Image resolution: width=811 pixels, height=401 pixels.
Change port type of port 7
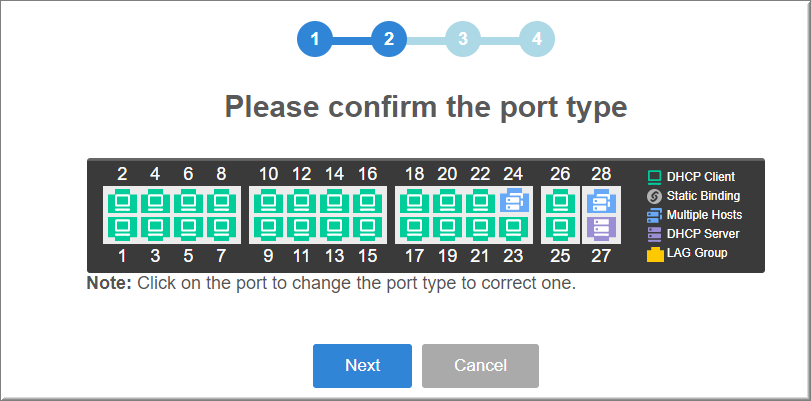tap(221, 228)
